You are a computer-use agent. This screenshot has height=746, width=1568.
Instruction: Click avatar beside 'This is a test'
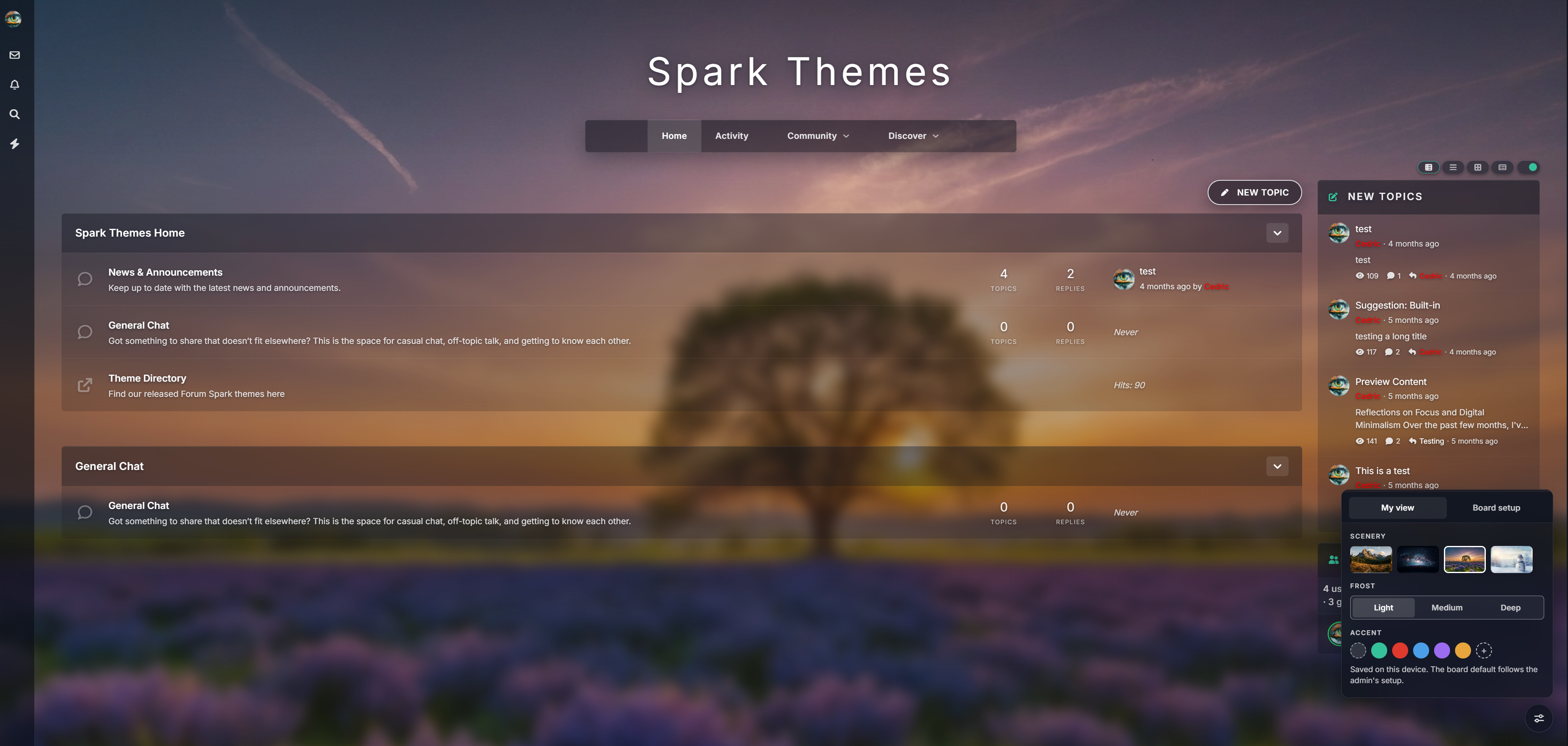1339,474
